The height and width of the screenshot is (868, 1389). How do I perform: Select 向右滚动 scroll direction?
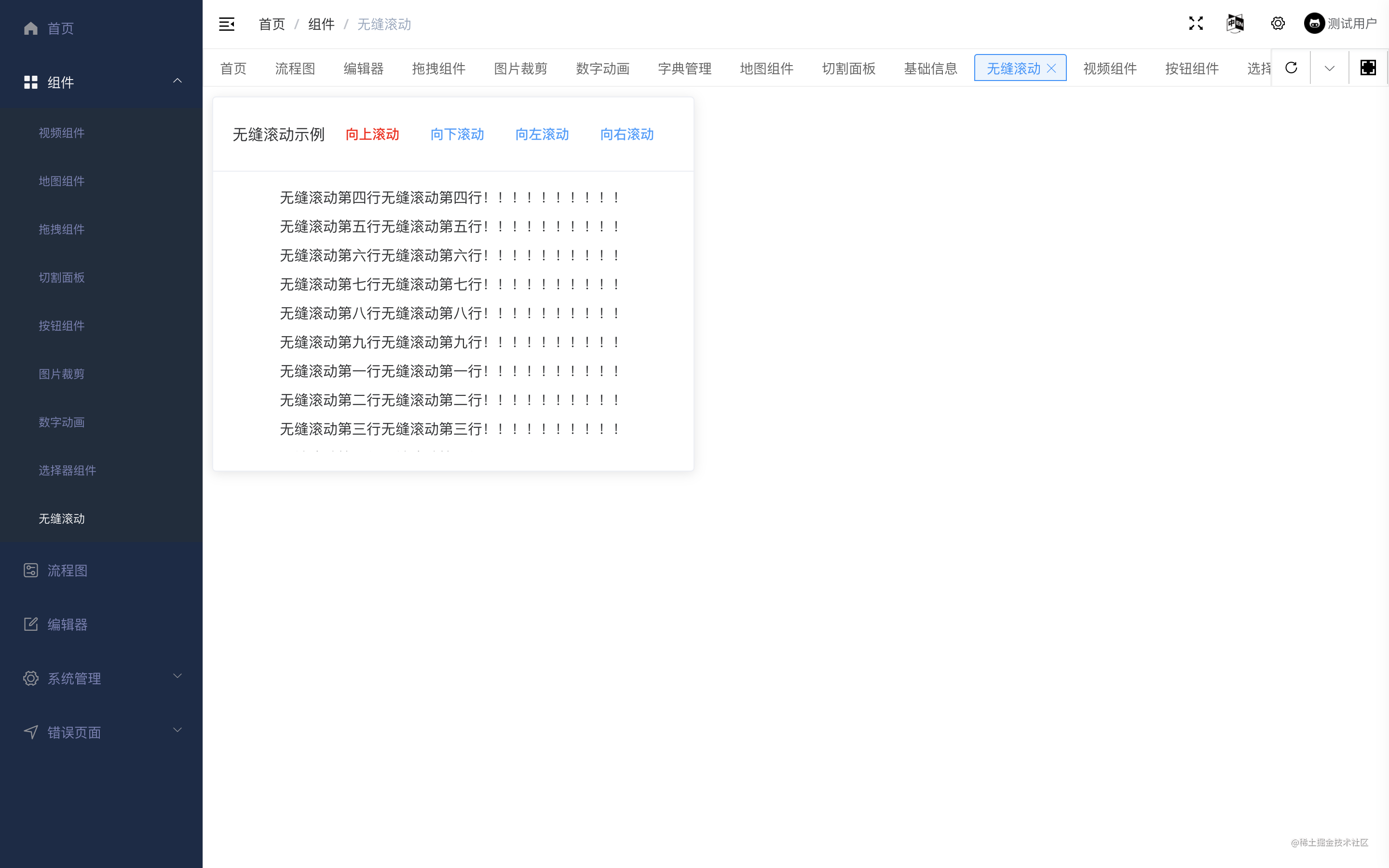click(x=627, y=135)
